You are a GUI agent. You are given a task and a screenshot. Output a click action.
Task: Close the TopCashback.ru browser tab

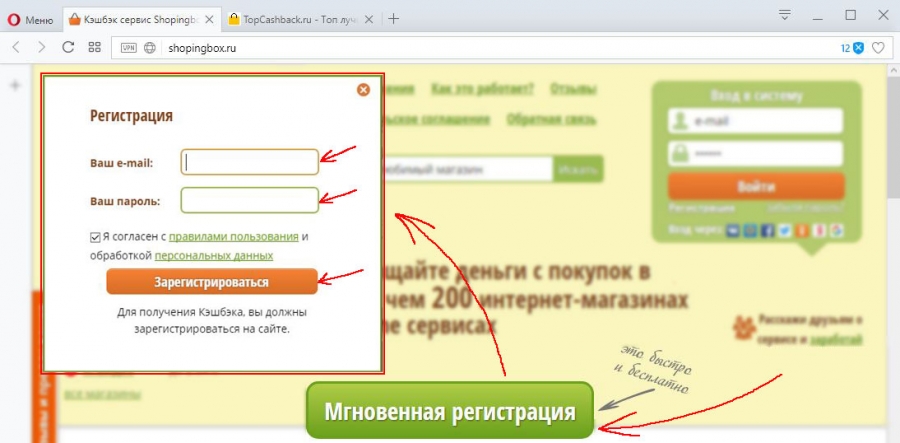tap(368, 20)
